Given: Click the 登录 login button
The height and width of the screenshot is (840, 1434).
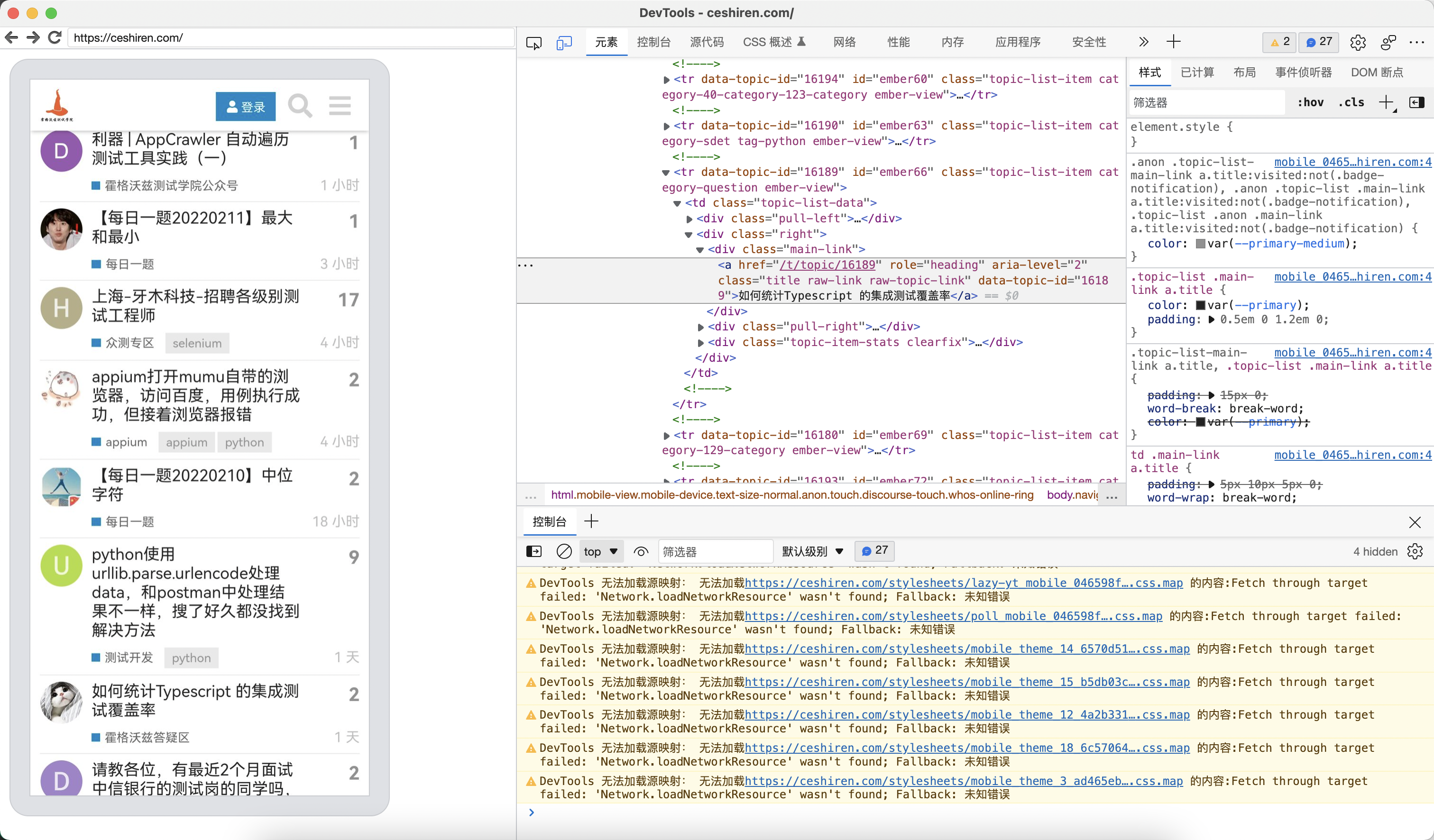Looking at the screenshot, I should point(245,106).
